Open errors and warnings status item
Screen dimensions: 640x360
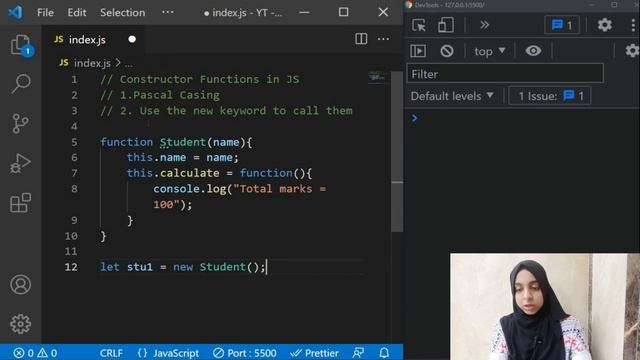(35, 353)
